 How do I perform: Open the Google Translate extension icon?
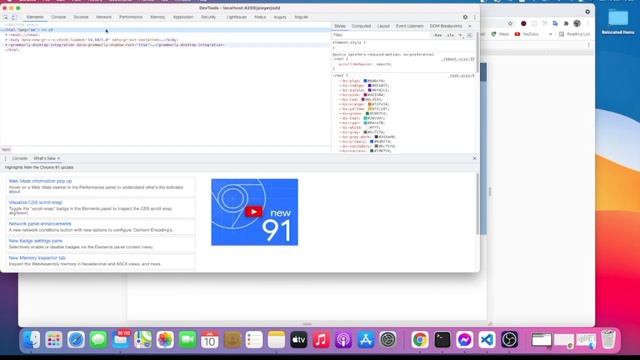click(x=555, y=23)
